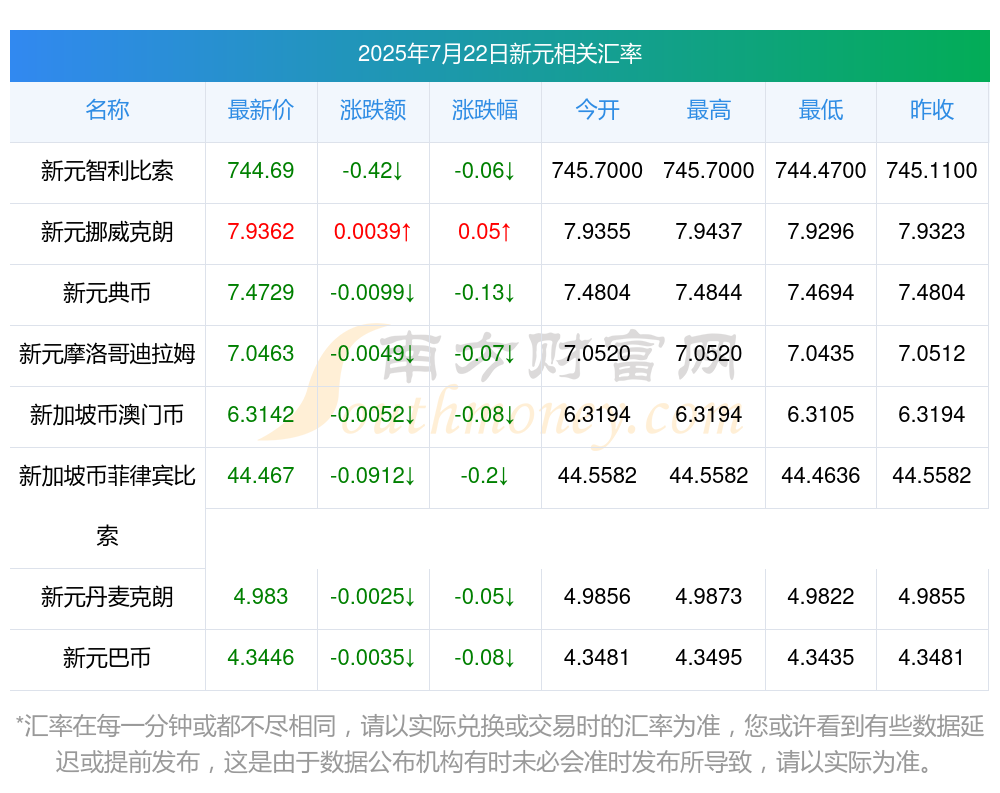Click change percent -0.05↓
Screen dimensions: 1000x793
[x=485, y=597]
